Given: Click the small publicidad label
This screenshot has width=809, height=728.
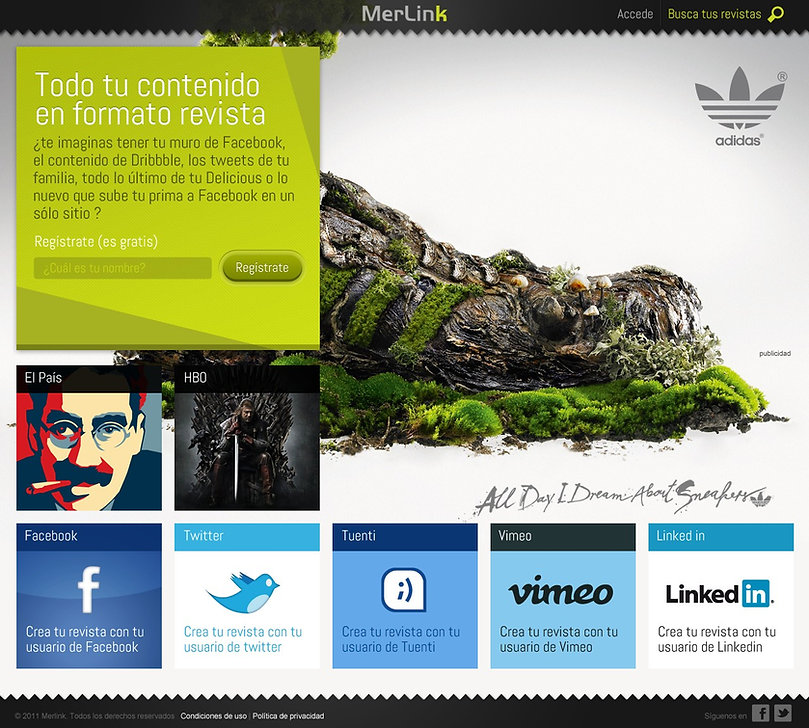Looking at the screenshot, I should pos(775,353).
